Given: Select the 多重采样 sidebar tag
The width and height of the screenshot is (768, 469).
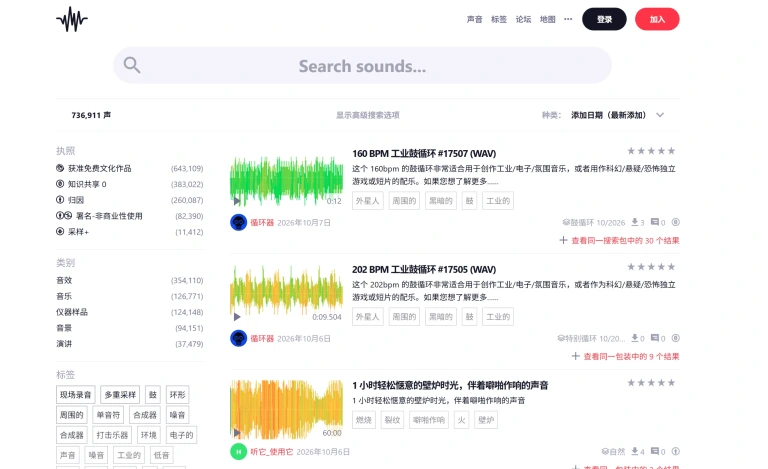Looking at the screenshot, I should (120, 395).
